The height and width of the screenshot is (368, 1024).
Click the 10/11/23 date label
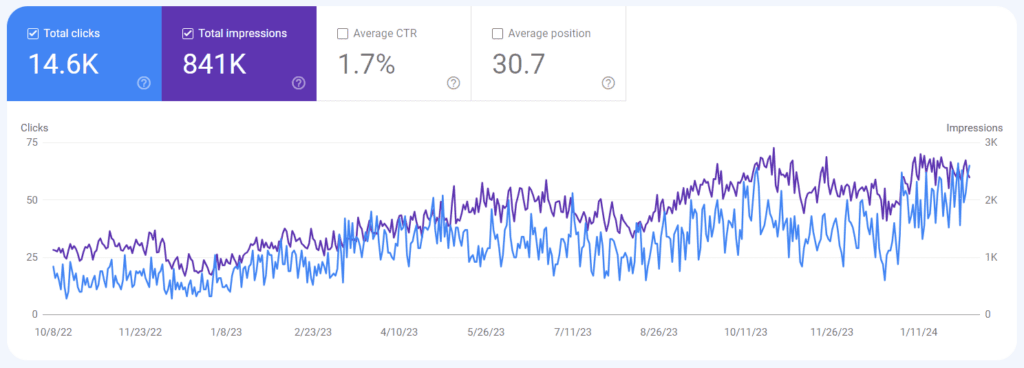746,332
